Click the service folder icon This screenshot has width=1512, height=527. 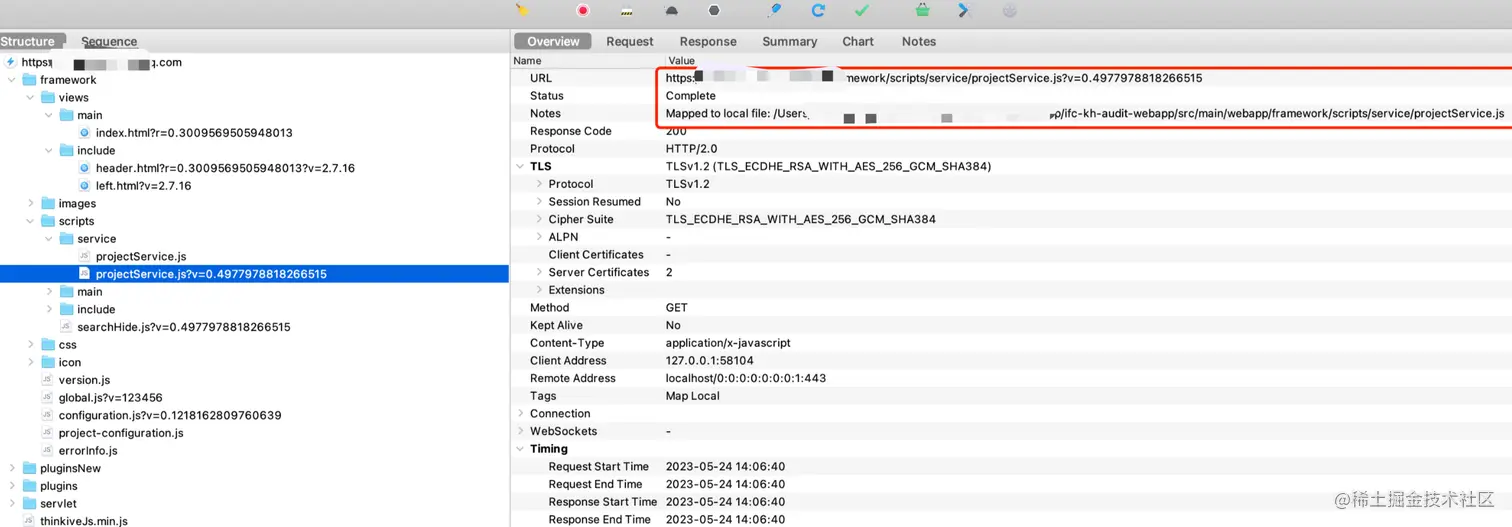pyautogui.click(x=67, y=239)
